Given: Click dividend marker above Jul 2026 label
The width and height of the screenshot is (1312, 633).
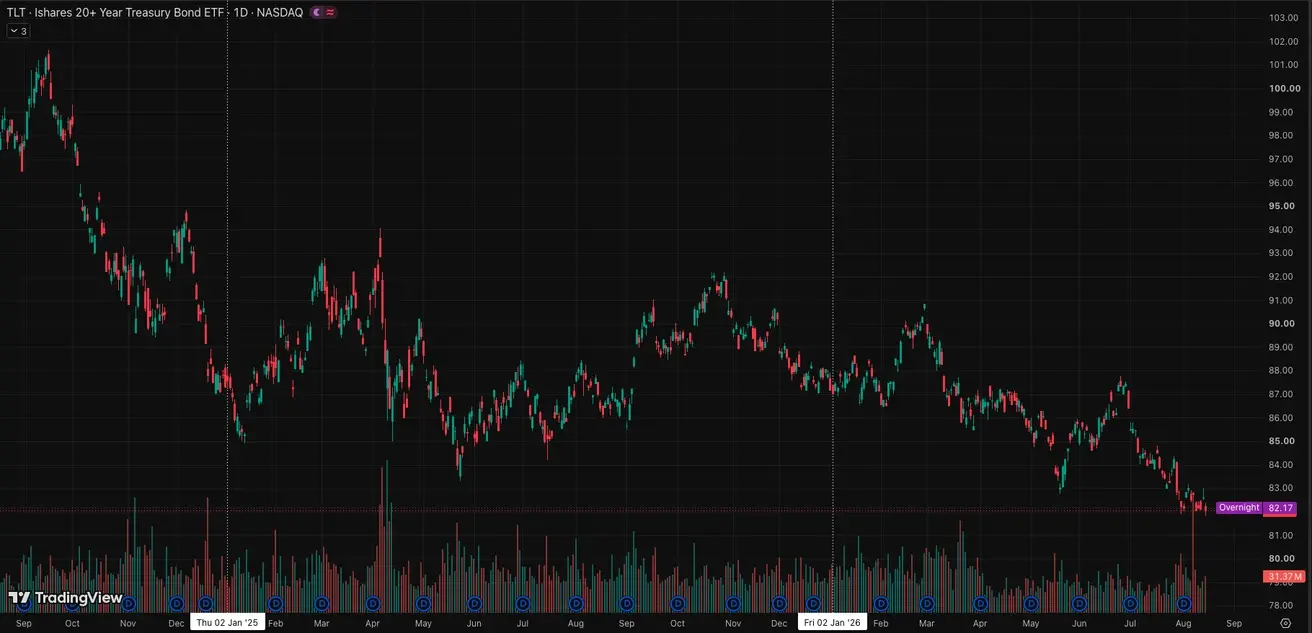Looking at the screenshot, I should point(1130,604).
